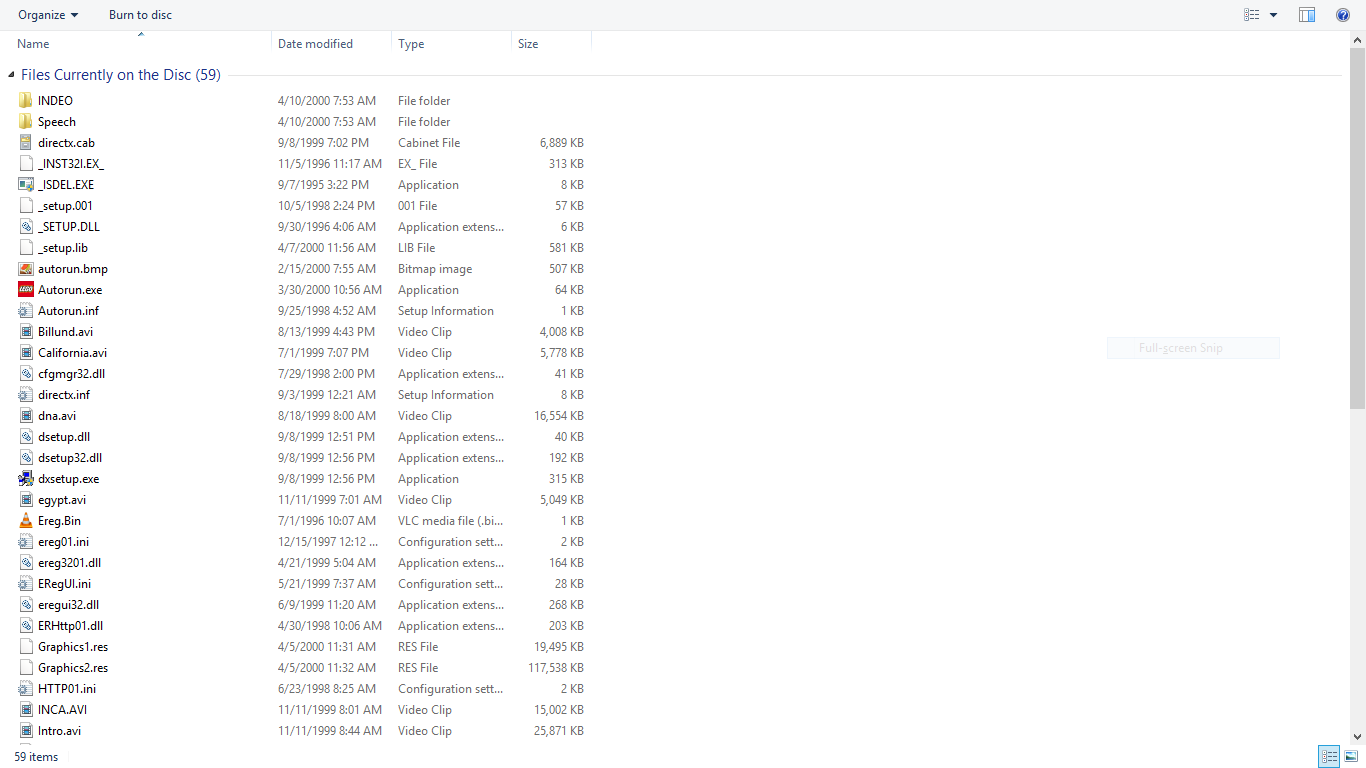Show the preview pane
This screenshot has width=1366, height=768.
tap(1307, 15)
